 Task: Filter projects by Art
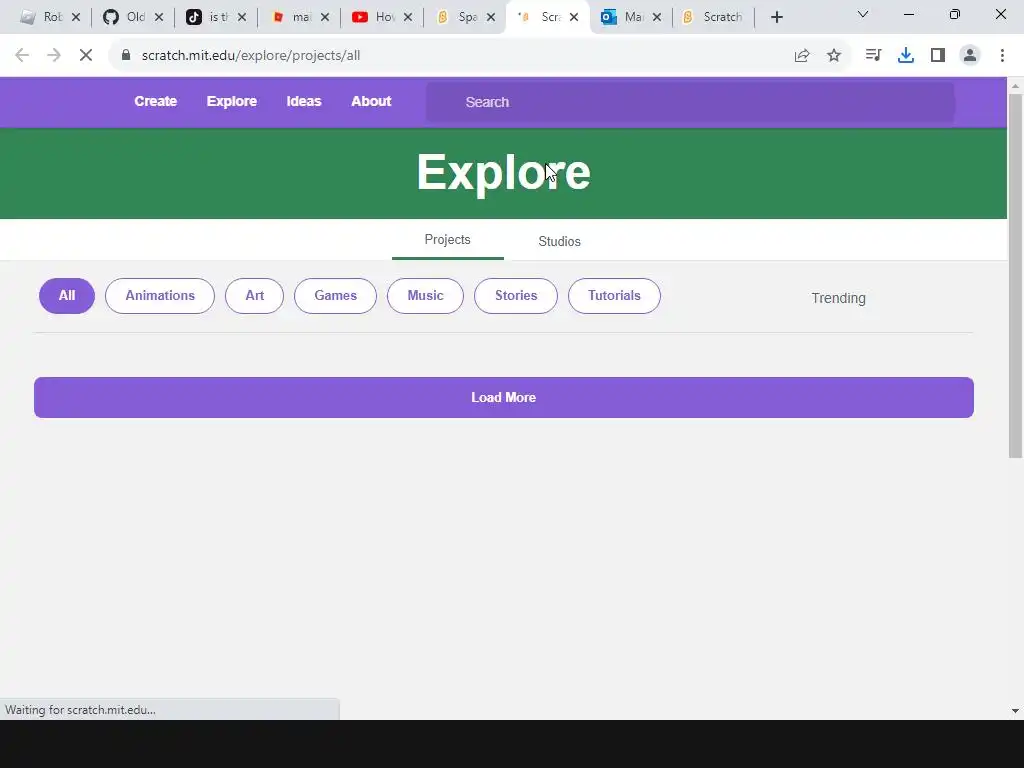click(254, 295)
